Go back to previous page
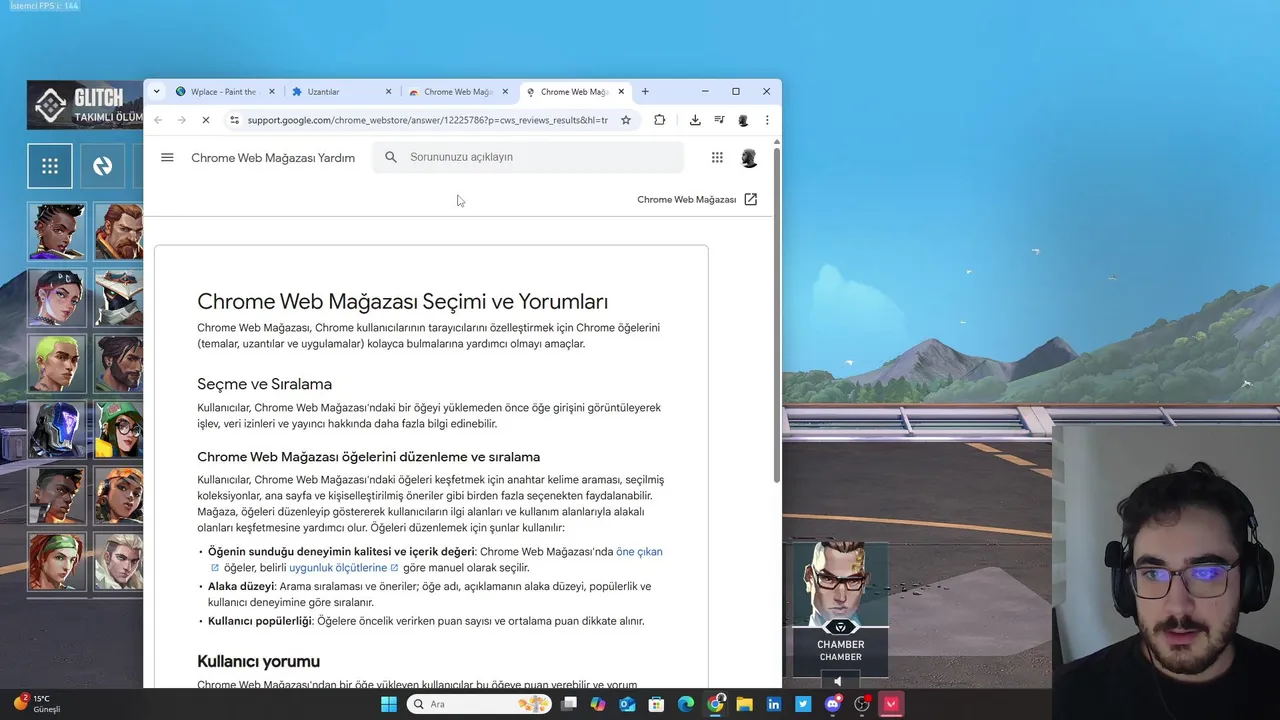The height and width of the screenshot is (720, 1280). click(158, 120)
